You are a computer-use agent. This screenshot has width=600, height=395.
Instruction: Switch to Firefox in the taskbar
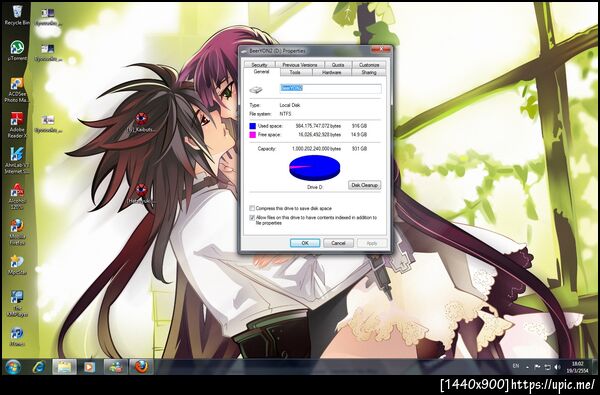[x=141, y=367]
